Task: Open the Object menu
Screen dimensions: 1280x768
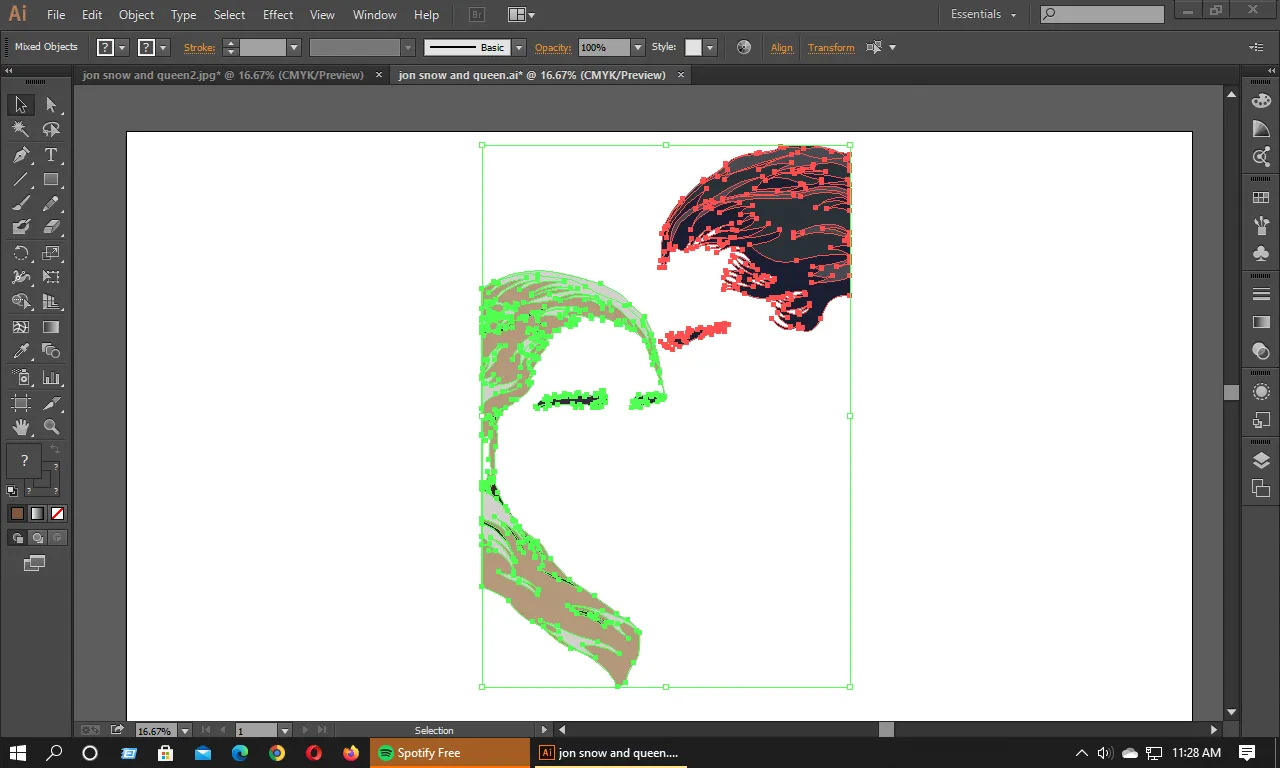Action: (137, 15)
